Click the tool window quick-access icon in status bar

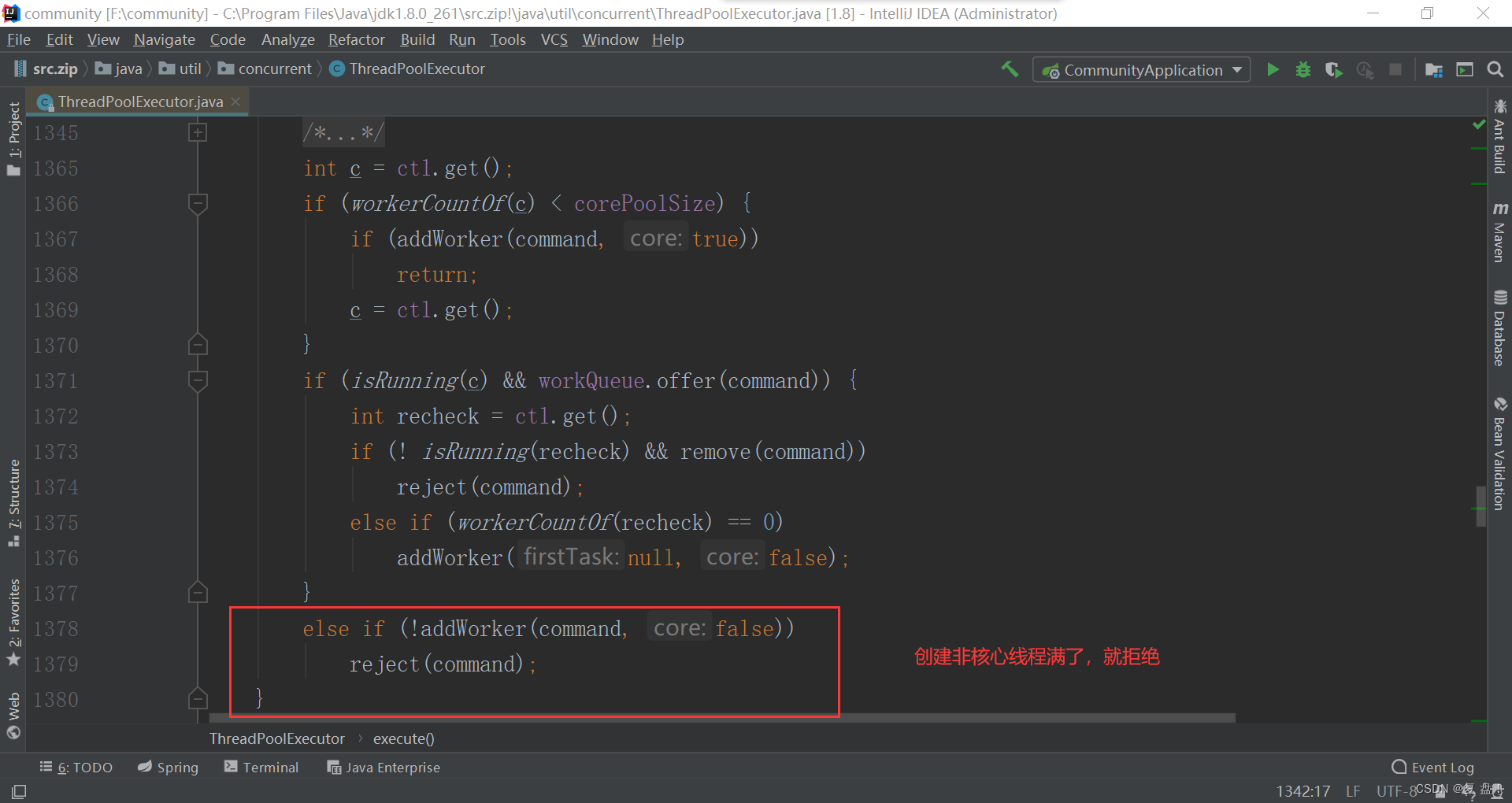coord(19,791)
